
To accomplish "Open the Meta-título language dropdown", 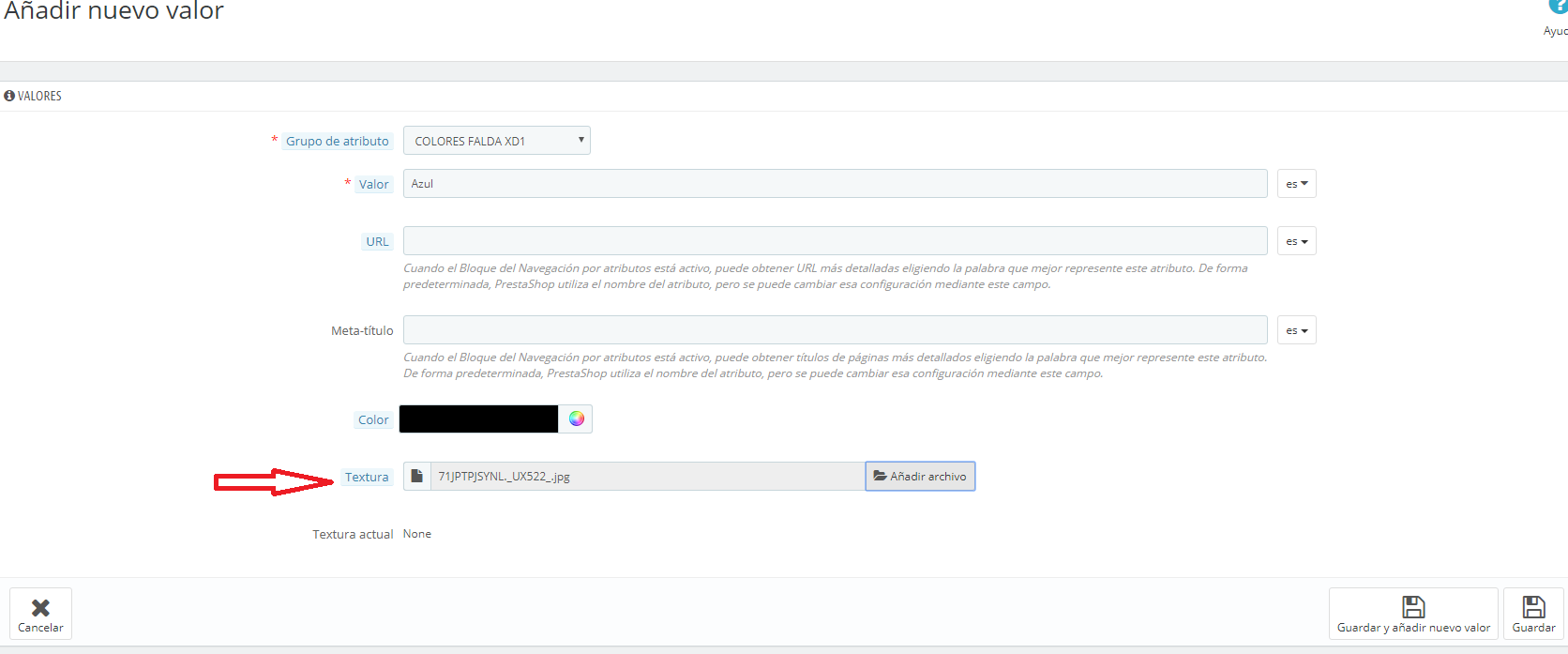I will click(x=1297, y=330).
